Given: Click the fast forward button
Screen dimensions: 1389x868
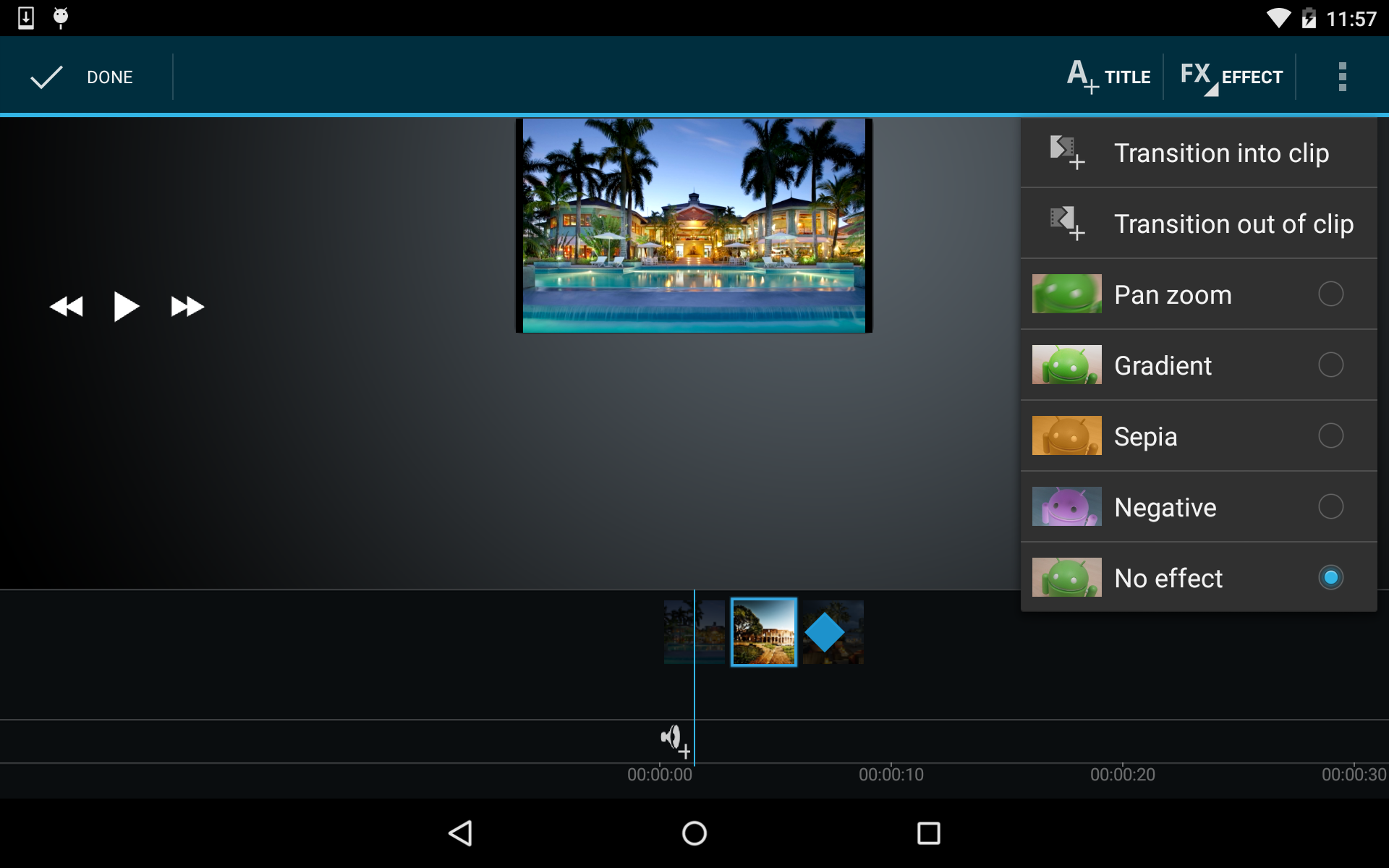Looking at the screenshot, I should (187, 307).
